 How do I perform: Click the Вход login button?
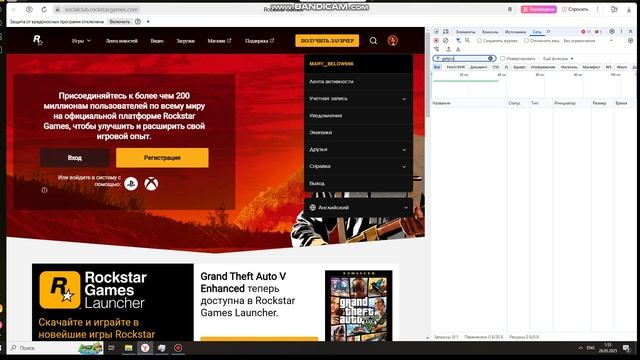pyautogui.click(x=74, y=158)
